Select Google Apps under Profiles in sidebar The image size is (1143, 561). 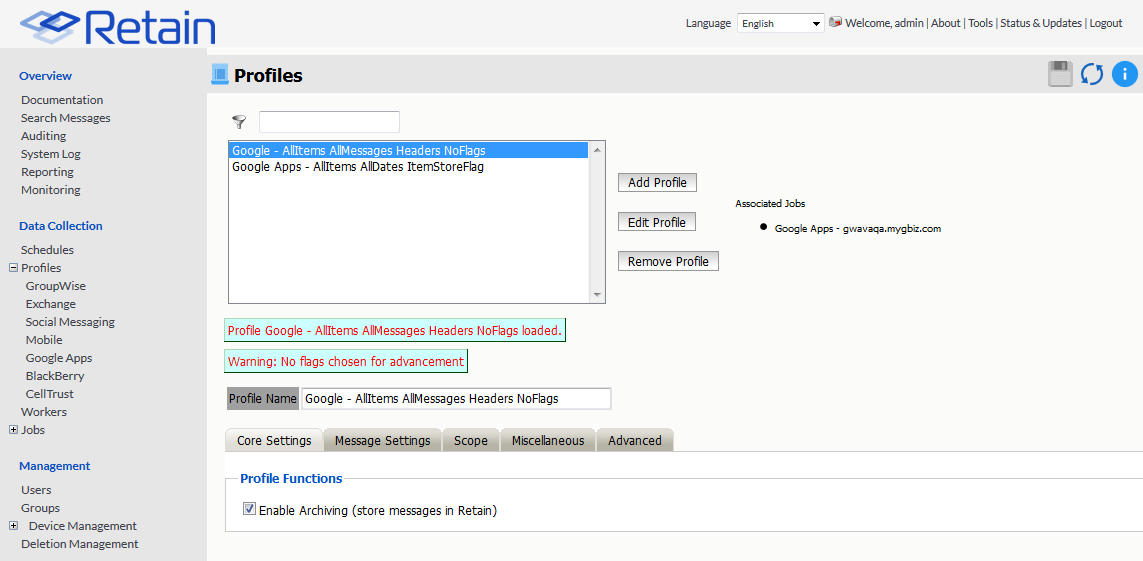pos(58,358)
